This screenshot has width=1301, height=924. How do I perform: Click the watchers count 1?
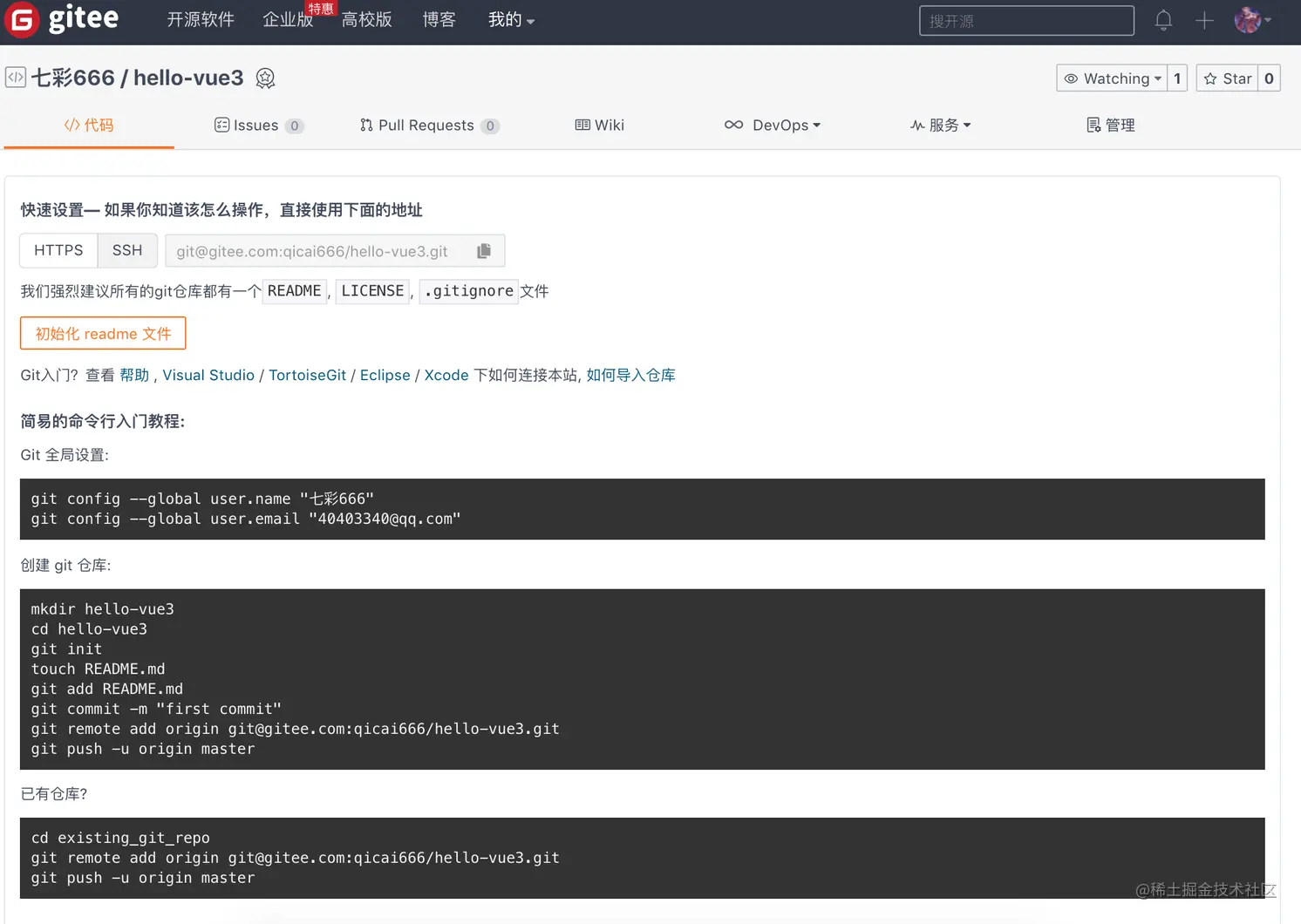(1177, 78)
